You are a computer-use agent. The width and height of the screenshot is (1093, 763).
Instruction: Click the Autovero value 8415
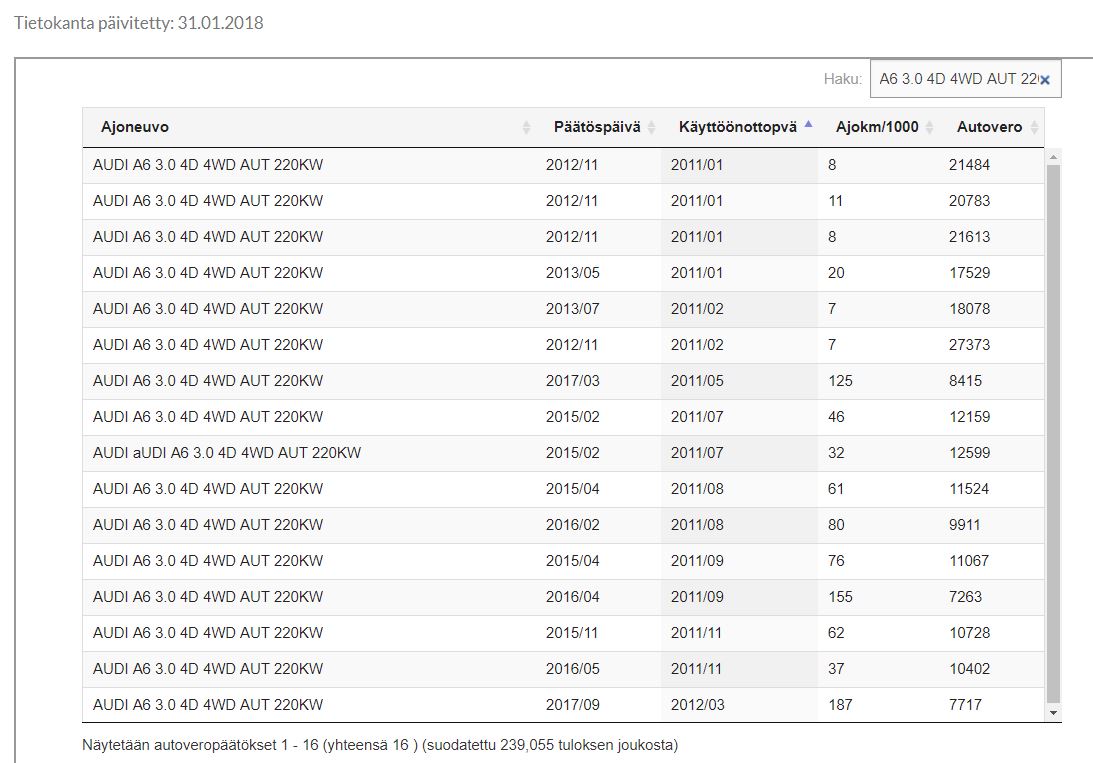[965, 381]
